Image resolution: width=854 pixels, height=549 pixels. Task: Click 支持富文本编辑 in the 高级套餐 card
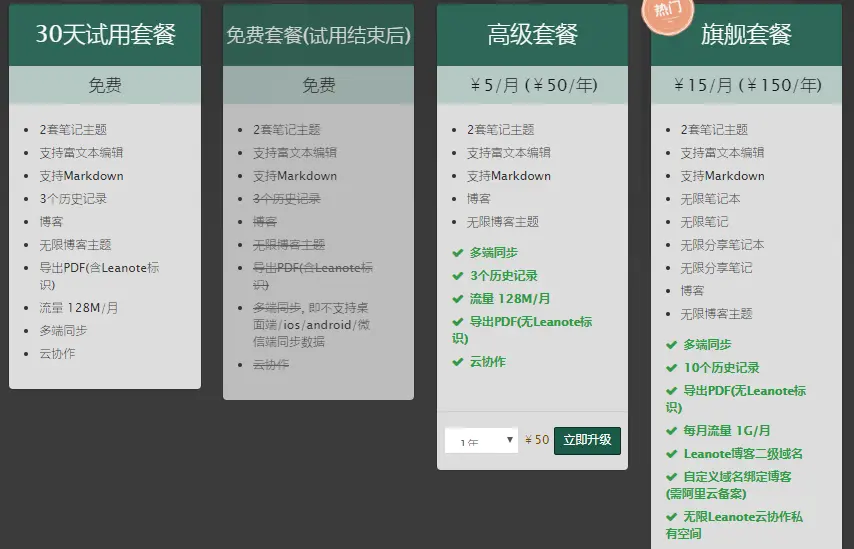509,152
